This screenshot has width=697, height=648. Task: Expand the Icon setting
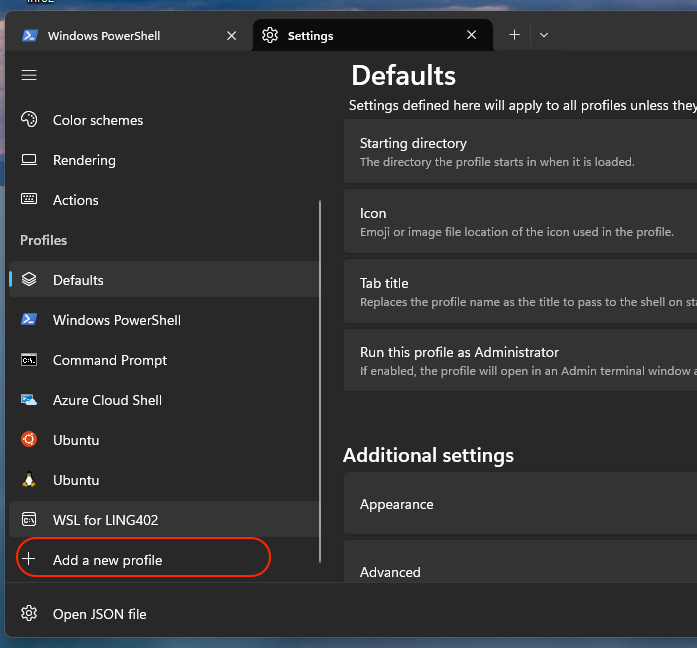click(521, 221)
